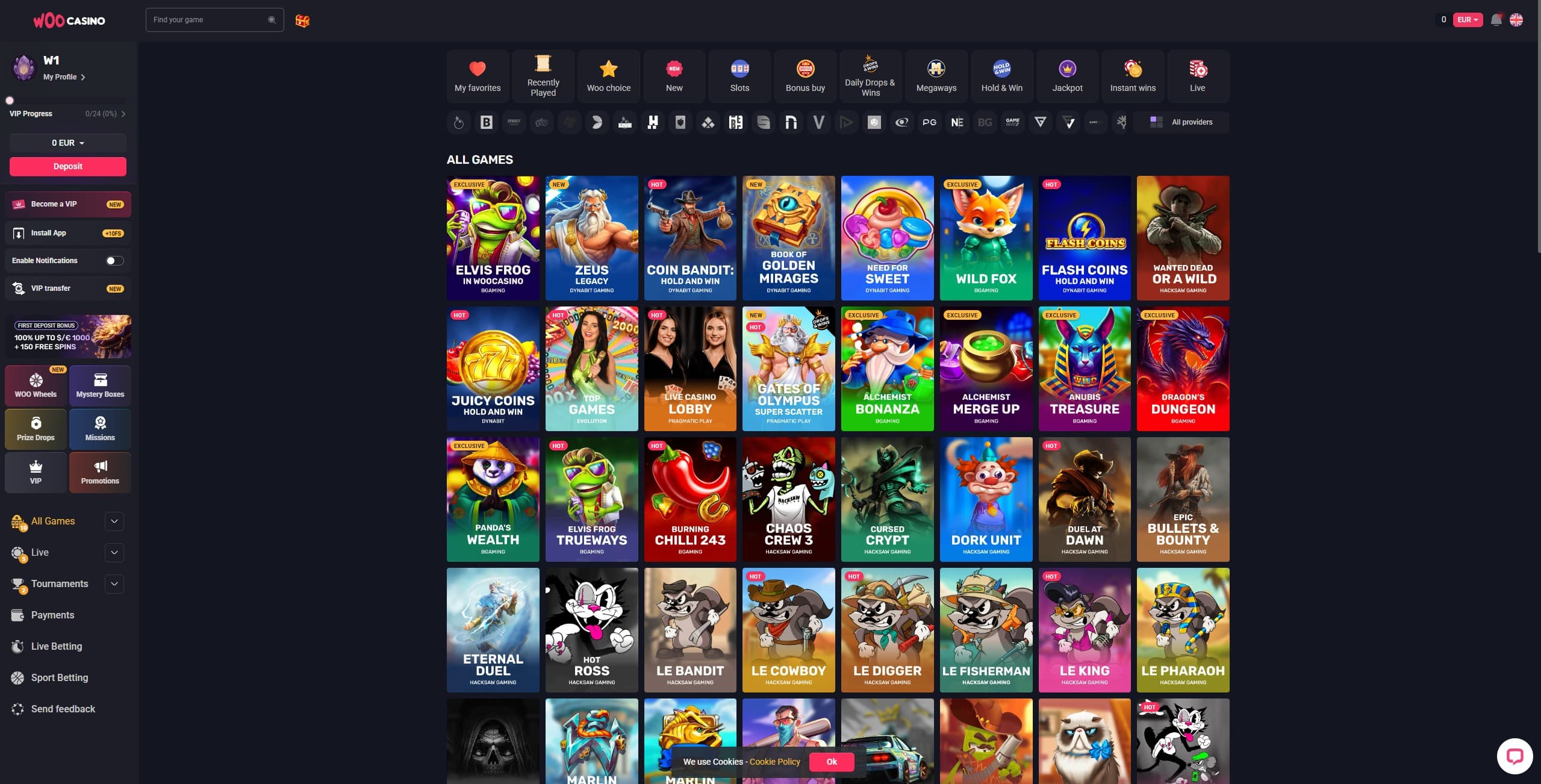Click the Deposit button
The height and width of the screenshot is (784, 1541).
click(68, 166)
